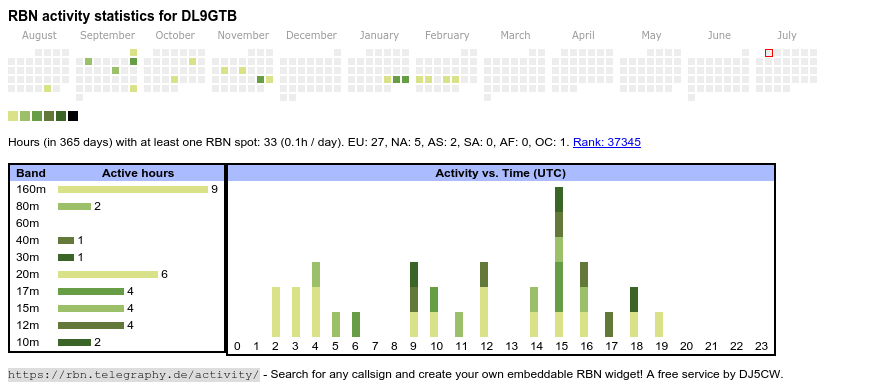Viewport: 870px width, 390px height.
Task: Click the activity bar above hour 12
Action: (484, 300)
